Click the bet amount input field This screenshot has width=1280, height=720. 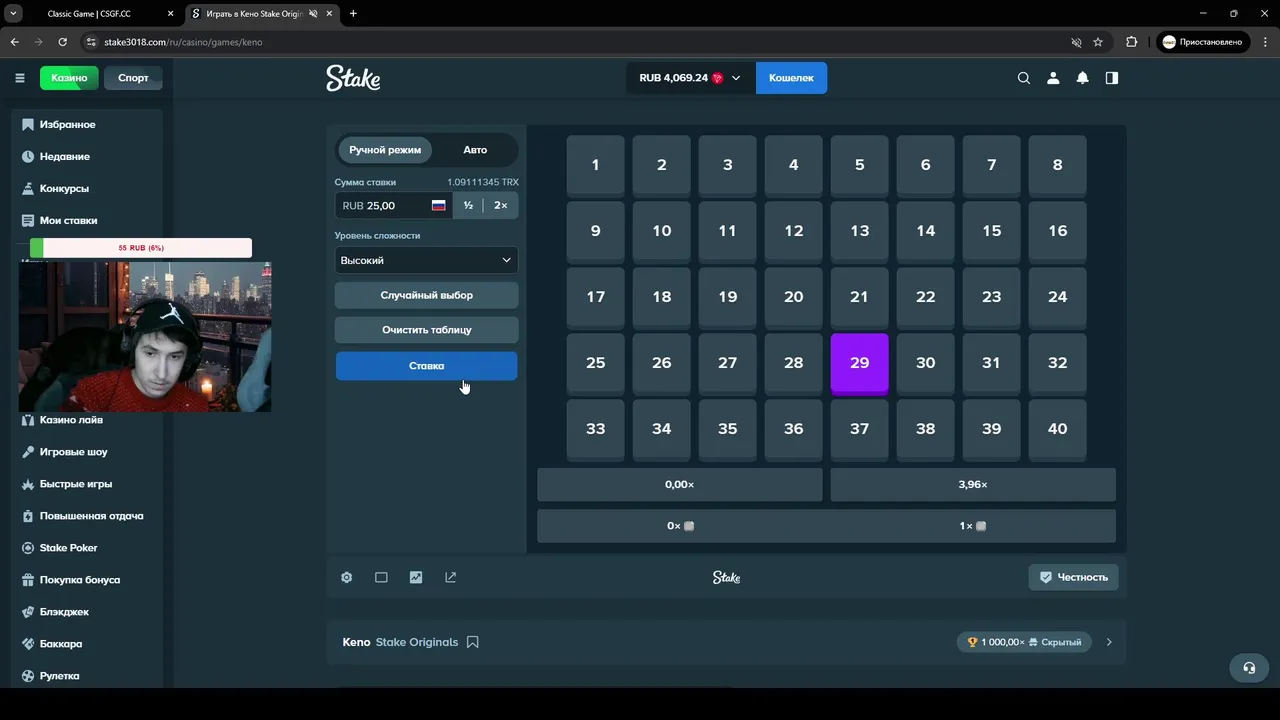pyautogui.click(x=393, y=205)
